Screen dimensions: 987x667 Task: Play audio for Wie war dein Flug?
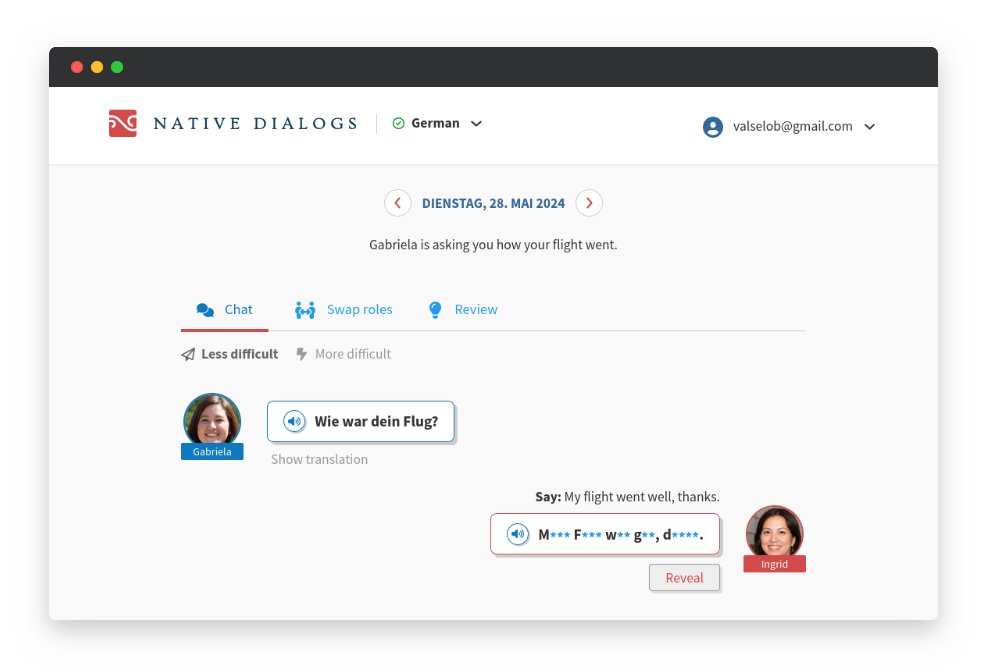pos(294,421)
